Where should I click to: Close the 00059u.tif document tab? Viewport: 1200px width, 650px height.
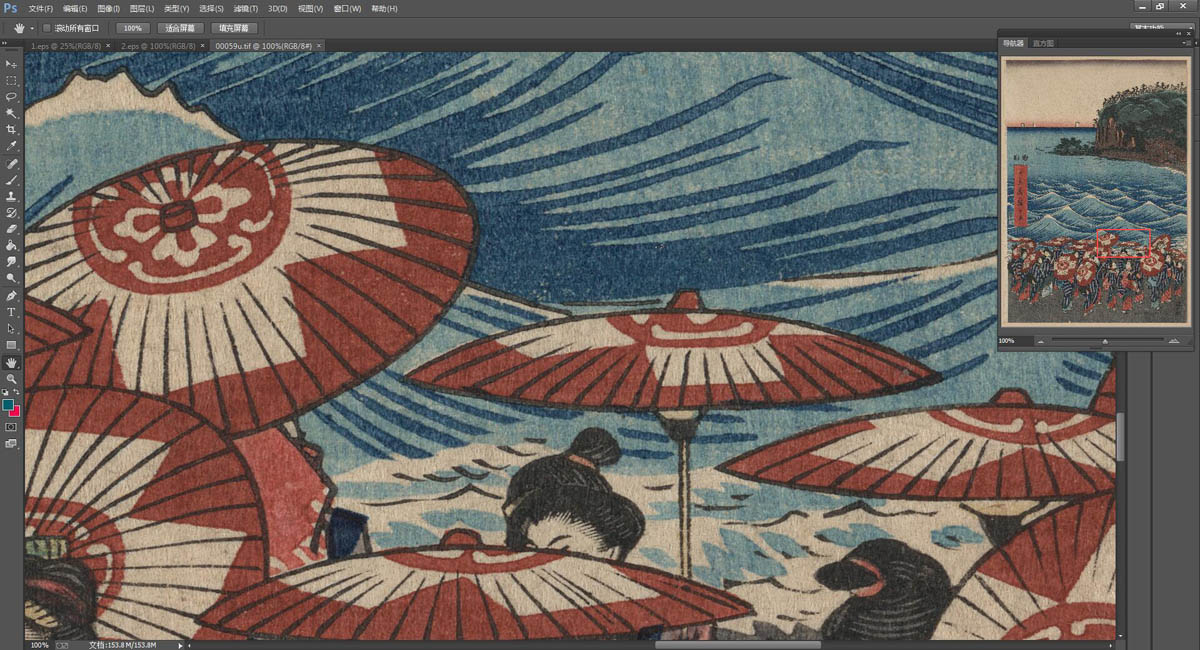tap(321, 46)
